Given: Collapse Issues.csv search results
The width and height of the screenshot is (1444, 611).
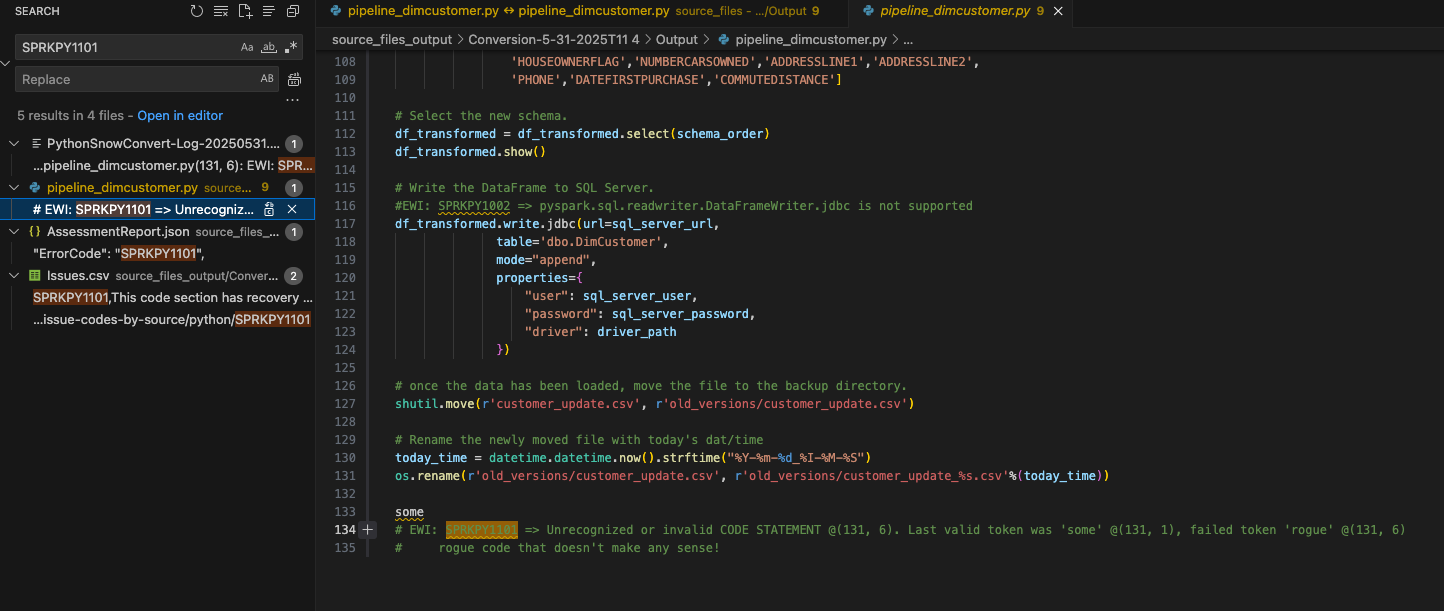Looking at the screenshot, I should [14, 276].
